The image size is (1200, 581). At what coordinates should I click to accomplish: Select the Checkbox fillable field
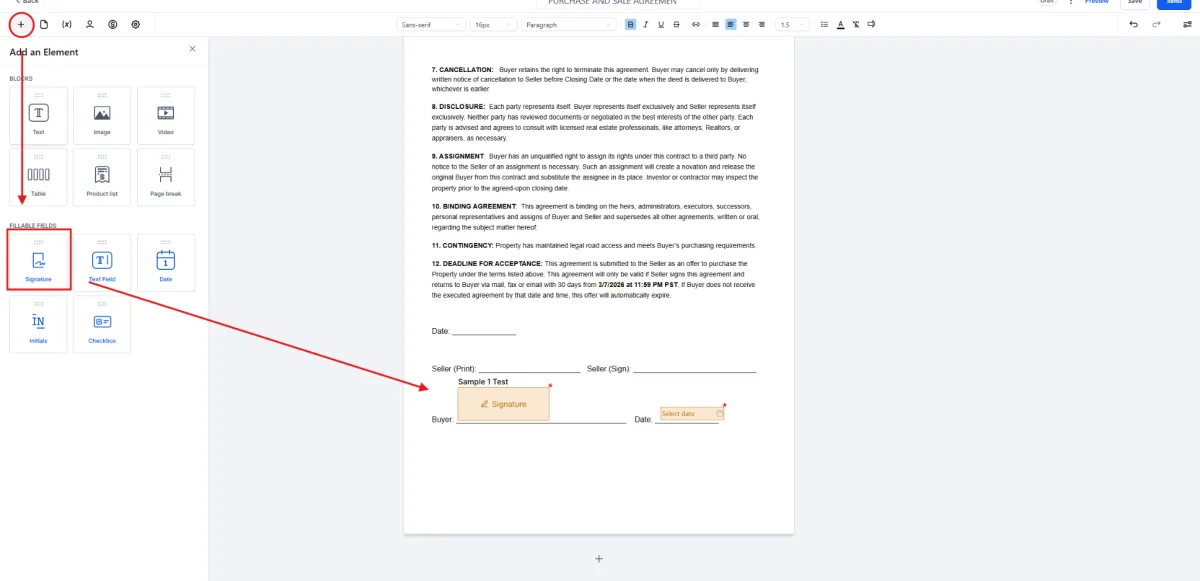(102, 324)
